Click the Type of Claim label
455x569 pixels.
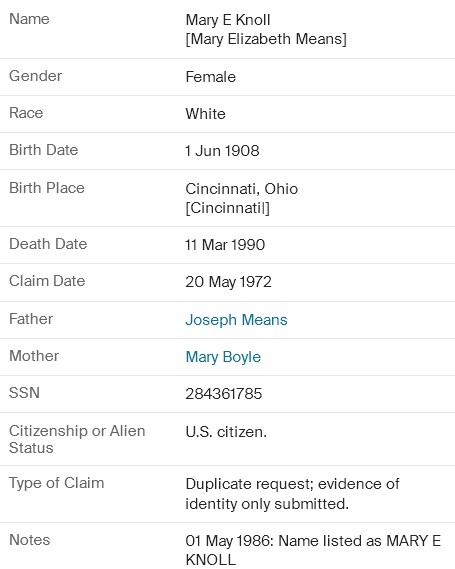pyautogui.click(x=57, y=483)
